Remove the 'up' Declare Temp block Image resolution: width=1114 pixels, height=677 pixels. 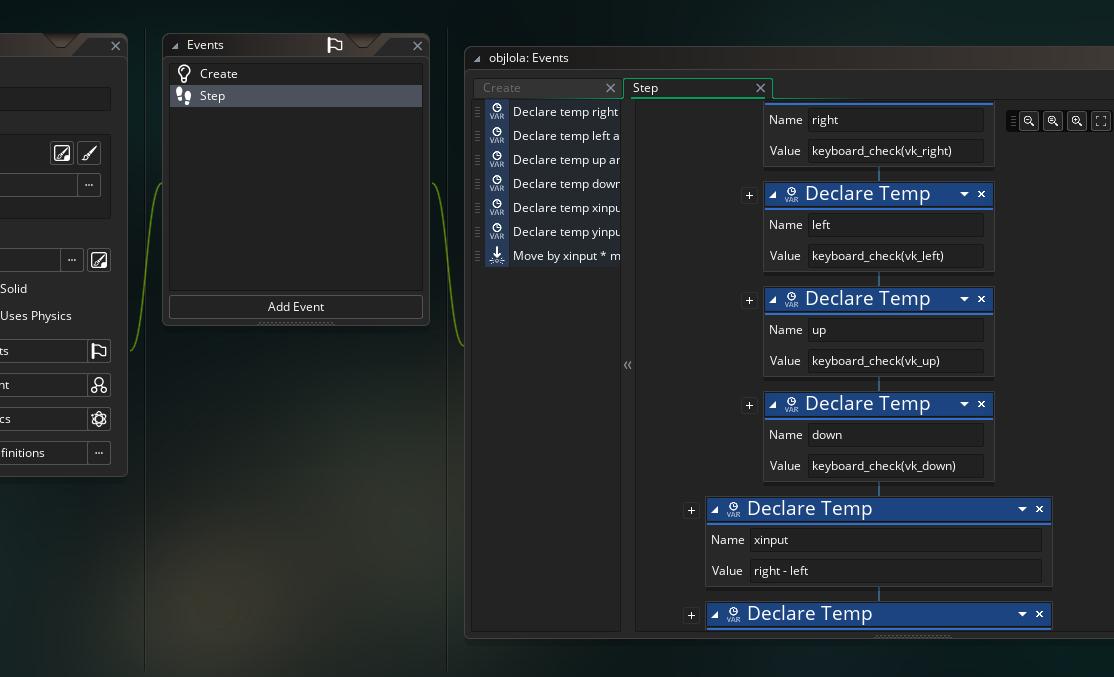click(x=981, y=299)
